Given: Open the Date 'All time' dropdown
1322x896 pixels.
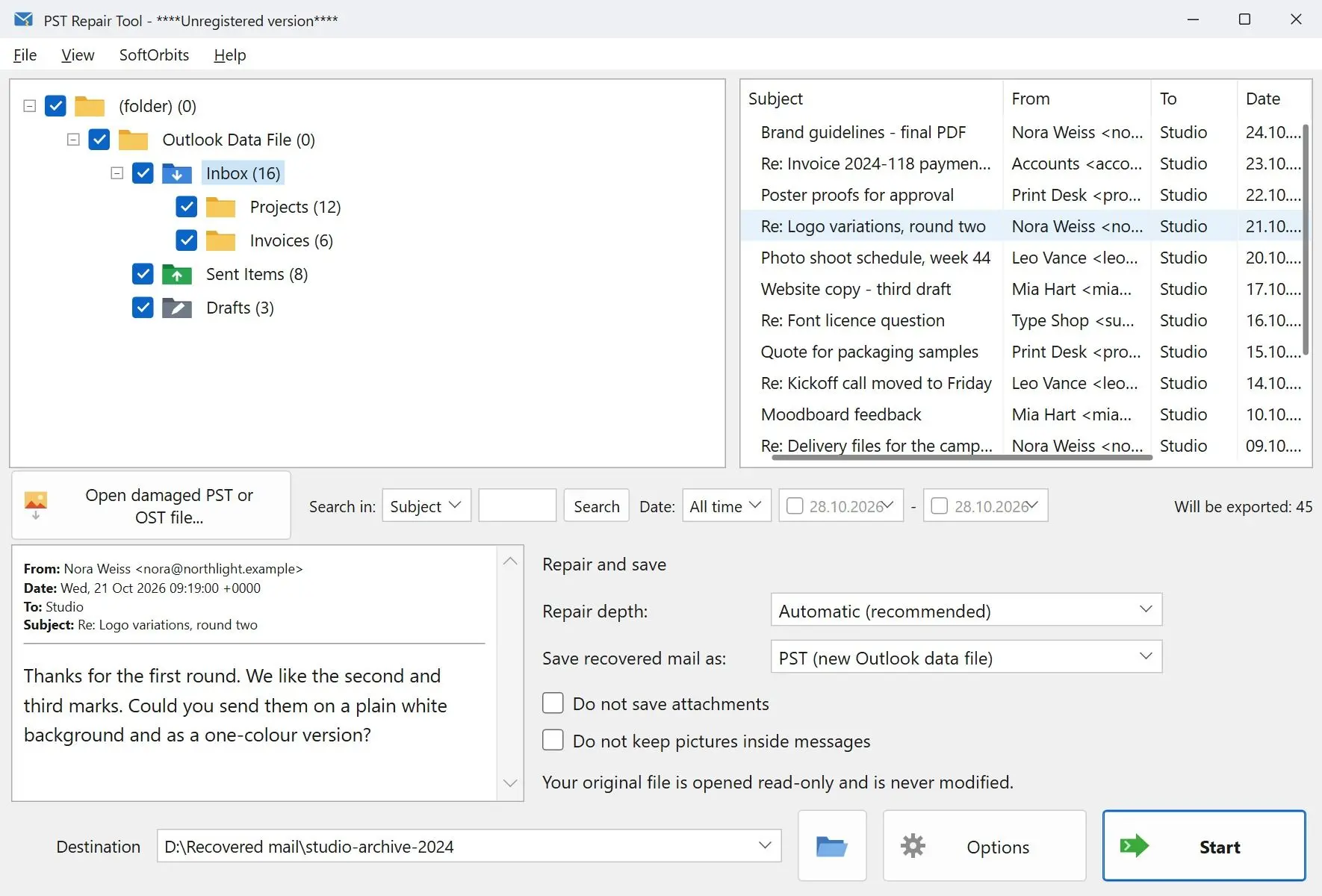Looking at the screenshot, I should [x=727, y=505].
